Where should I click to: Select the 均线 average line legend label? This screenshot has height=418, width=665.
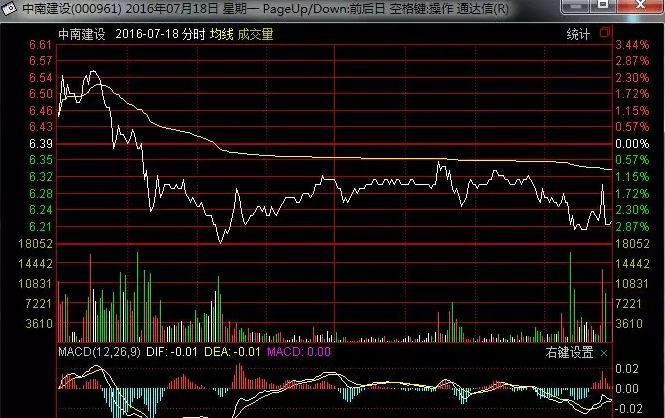221,34
